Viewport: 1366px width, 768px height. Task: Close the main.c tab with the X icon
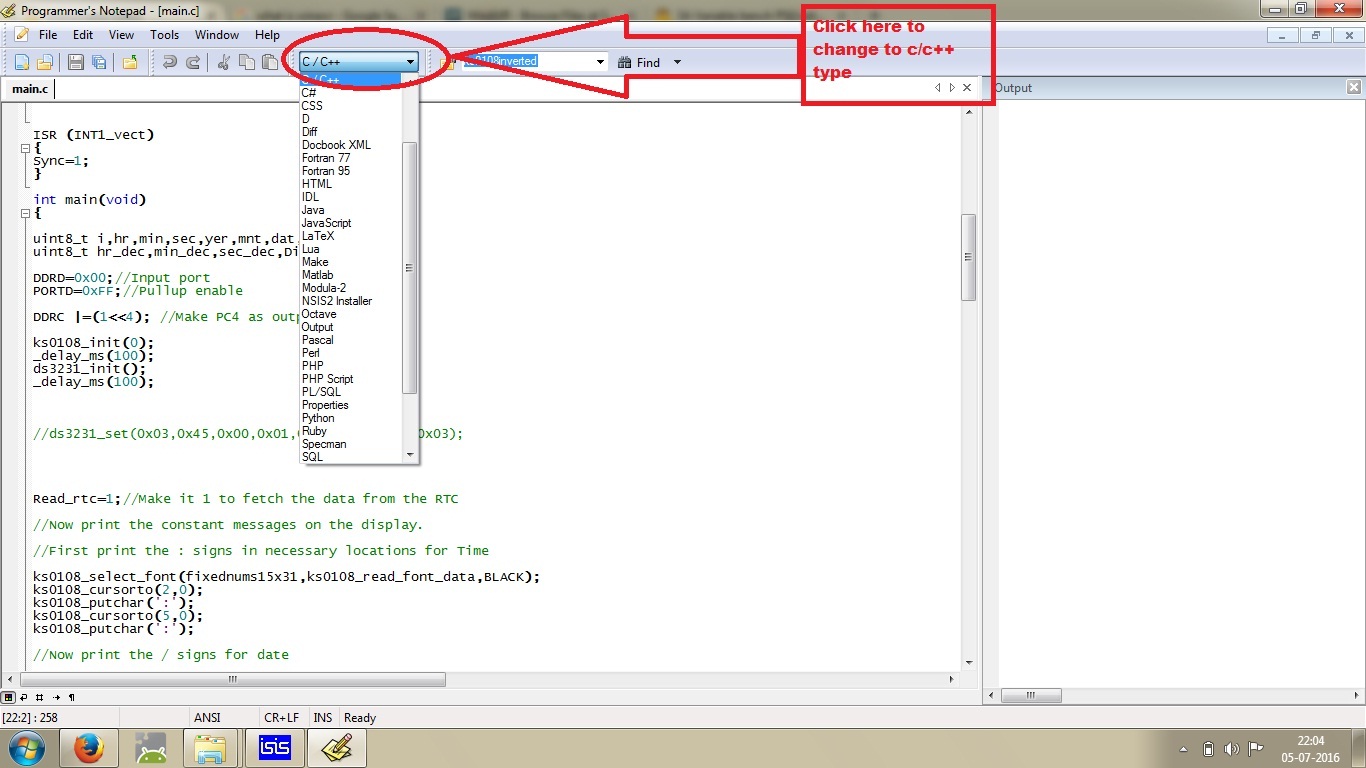(967, 88)
